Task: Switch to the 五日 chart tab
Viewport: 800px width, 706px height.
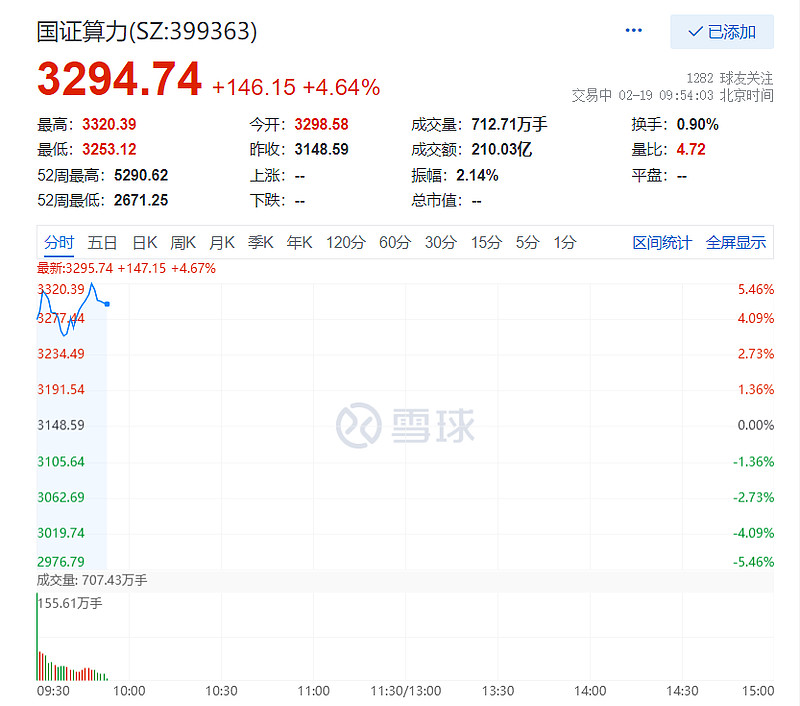Action: pyautogui.click(x=102, y=242)
